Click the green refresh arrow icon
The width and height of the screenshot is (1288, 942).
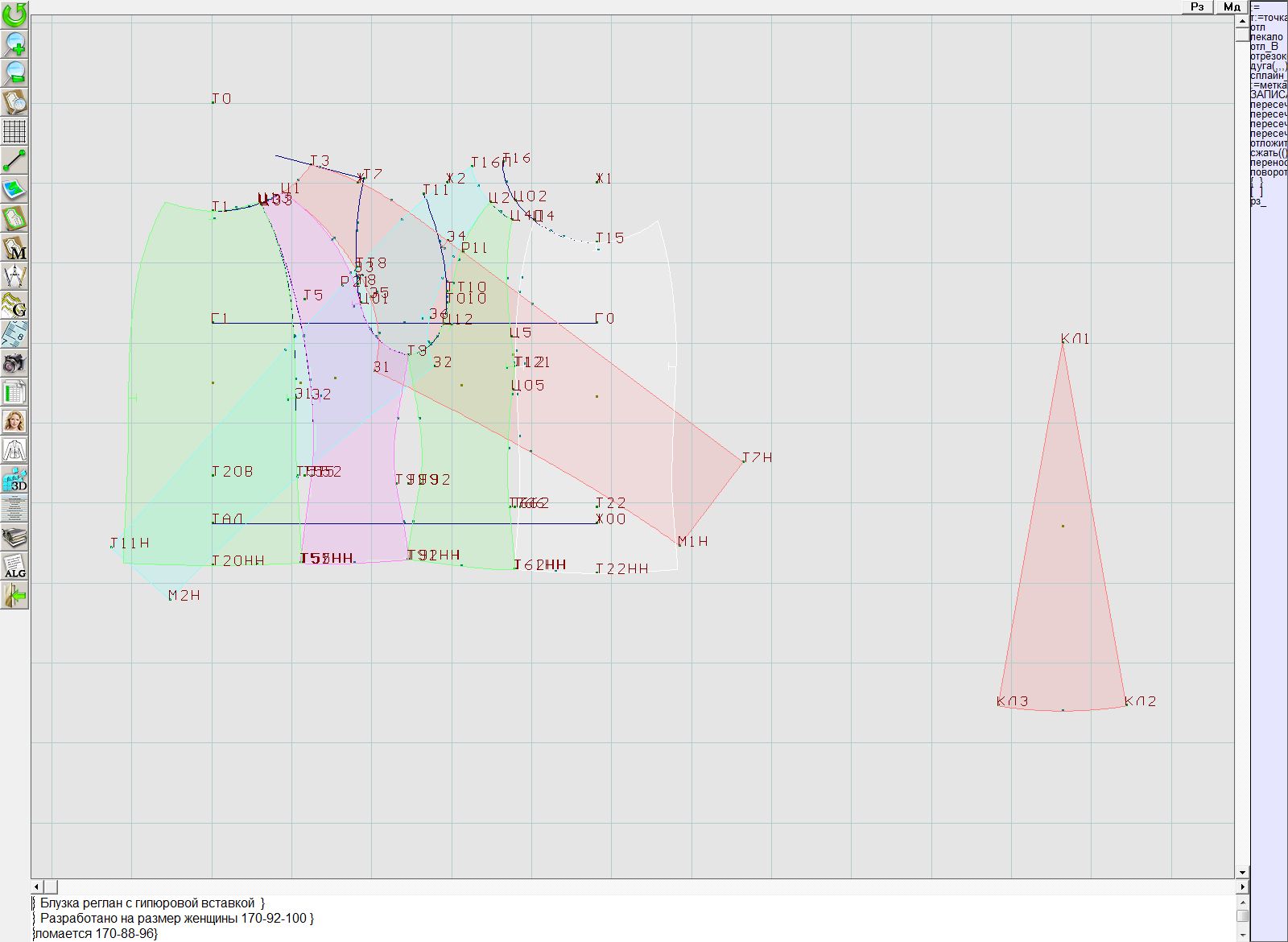(x=14, y=14)
